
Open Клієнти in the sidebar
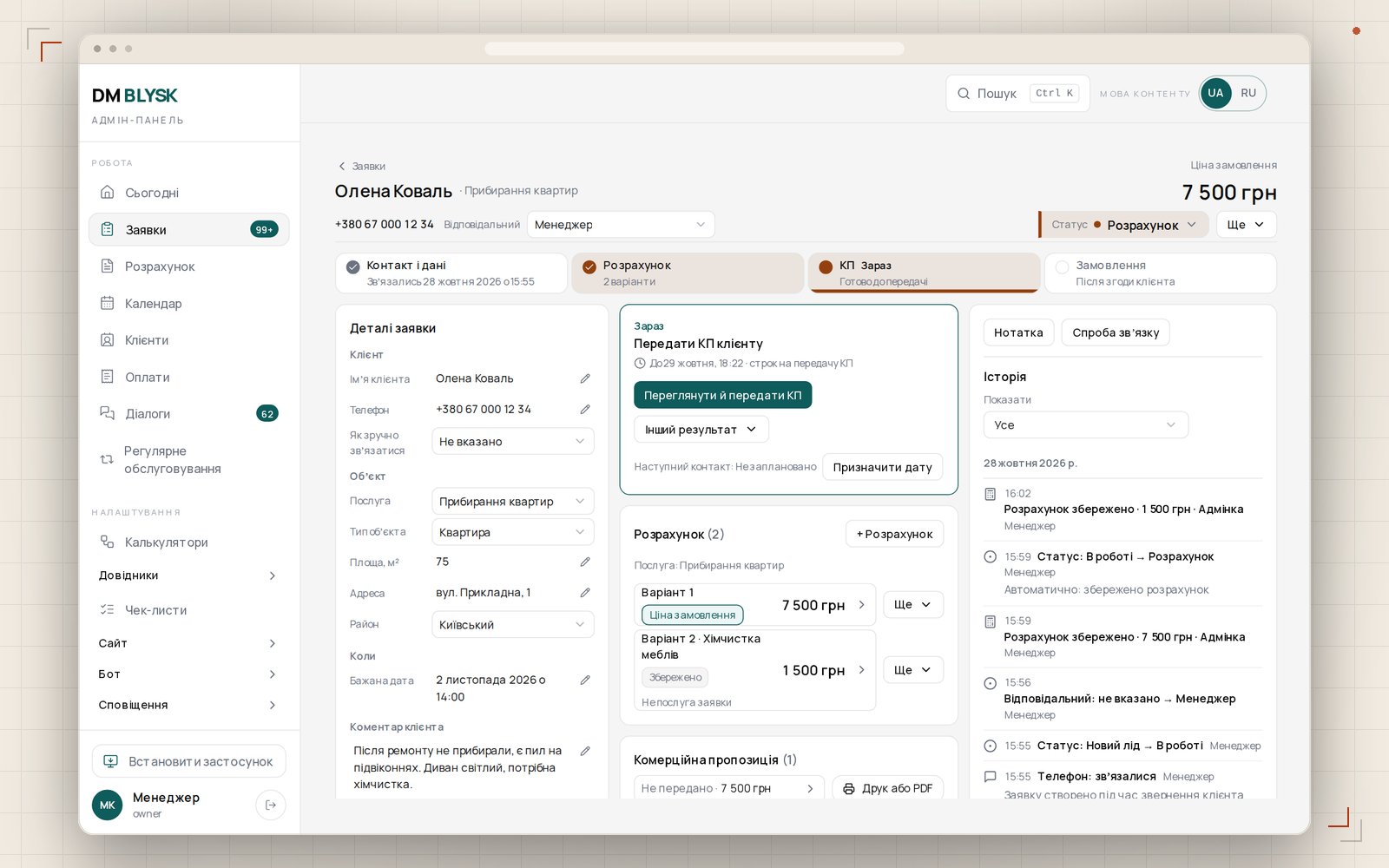click(x=188, y=340)
